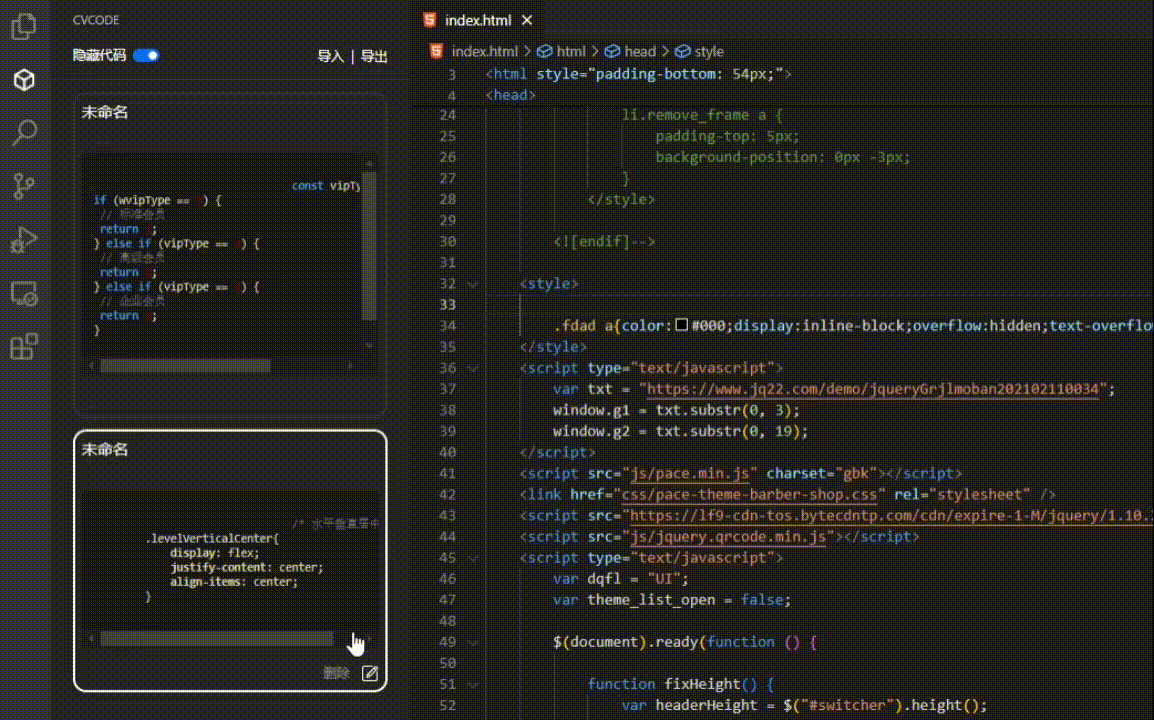Click the HTML5 file icon in the breadcrumb
The image size is (1154, 720).
pos(436,51)
